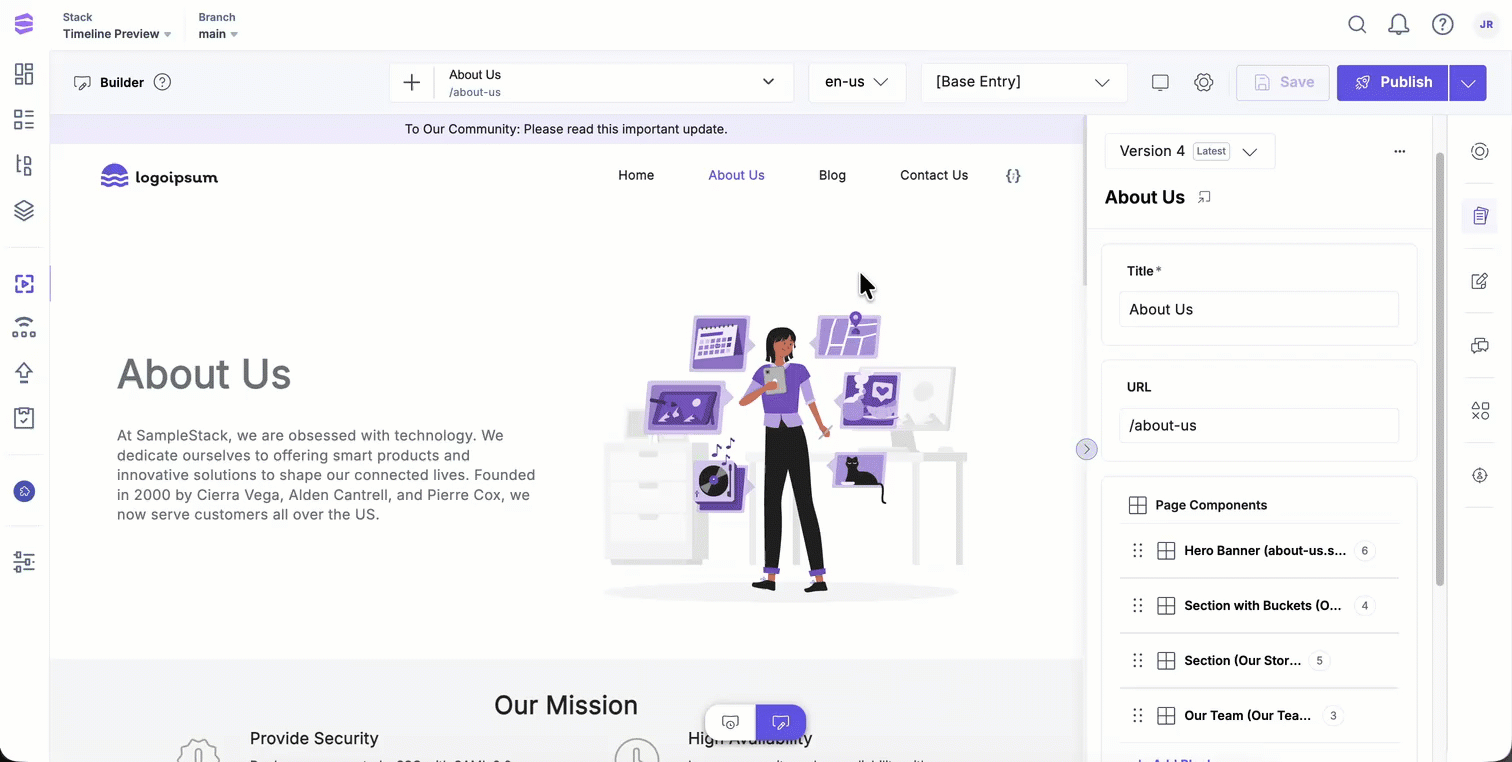Open the Releases icon in left sidebar
1512x762 pixels.
coord(24,328)
